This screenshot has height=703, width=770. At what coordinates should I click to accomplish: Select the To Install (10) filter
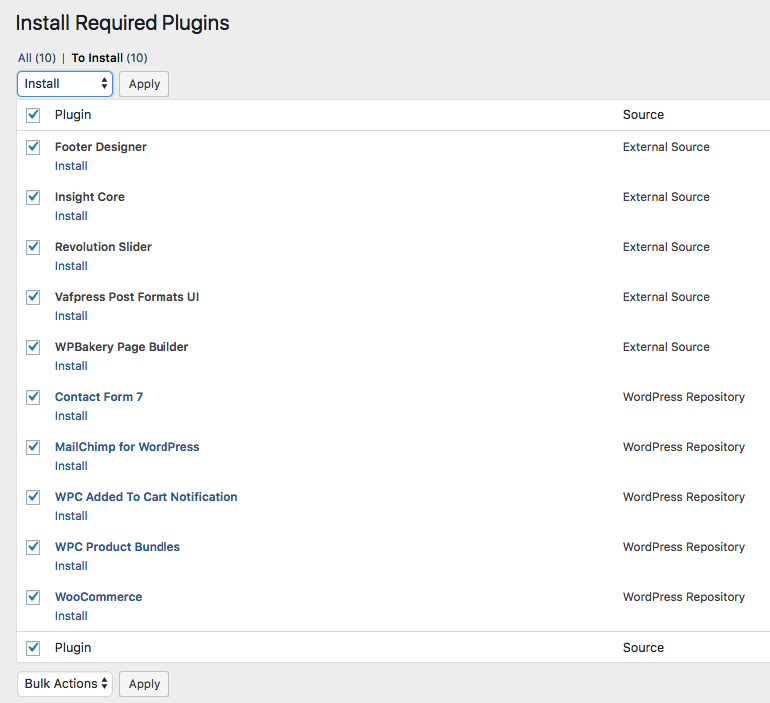coord(109,58)
